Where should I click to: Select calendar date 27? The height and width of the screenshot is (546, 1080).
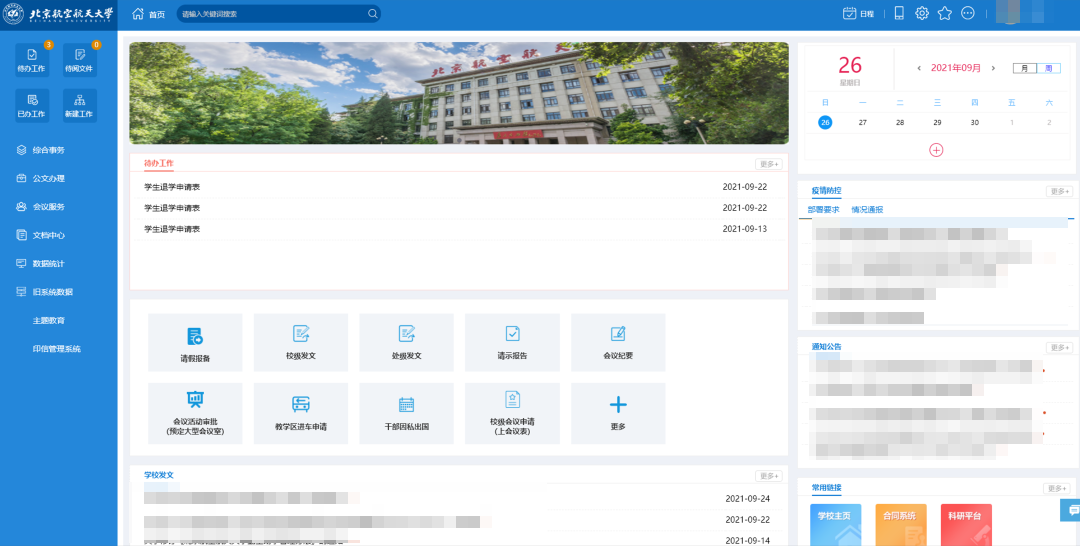[x=862, y=123]
